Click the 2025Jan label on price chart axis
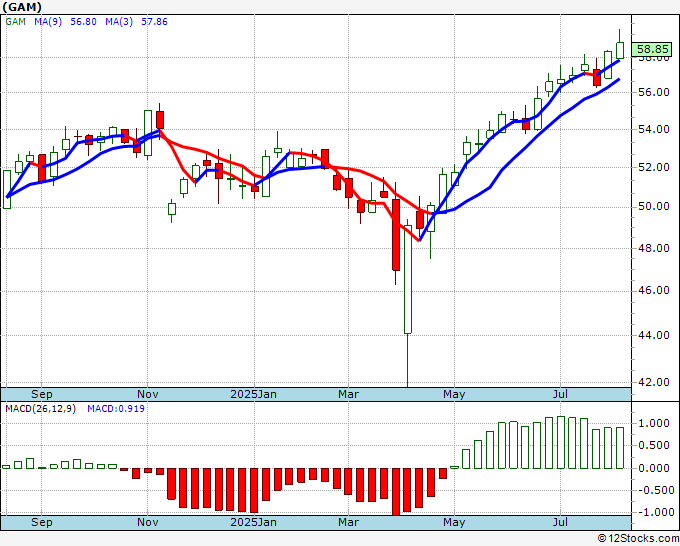Viewport: 680px width, 546px height. coord(253,394)
